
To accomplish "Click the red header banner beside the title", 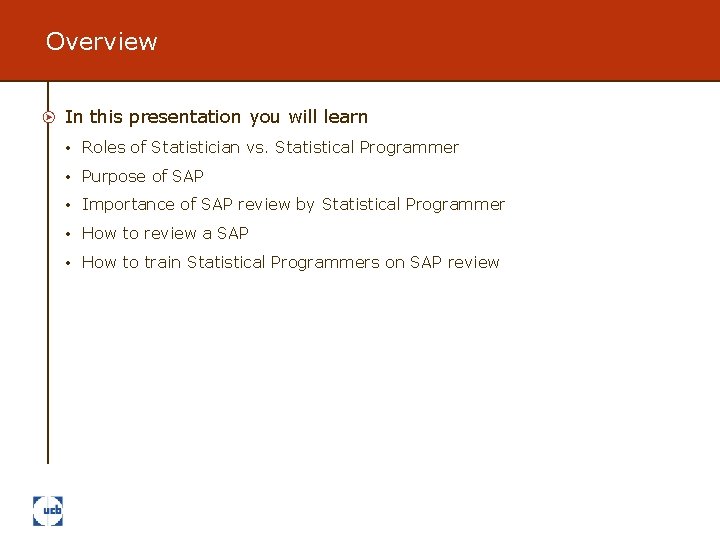I will pos(450,40).
